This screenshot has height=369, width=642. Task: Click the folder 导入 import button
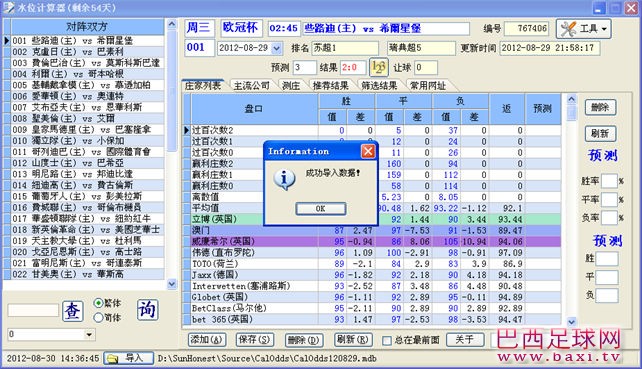128,358
